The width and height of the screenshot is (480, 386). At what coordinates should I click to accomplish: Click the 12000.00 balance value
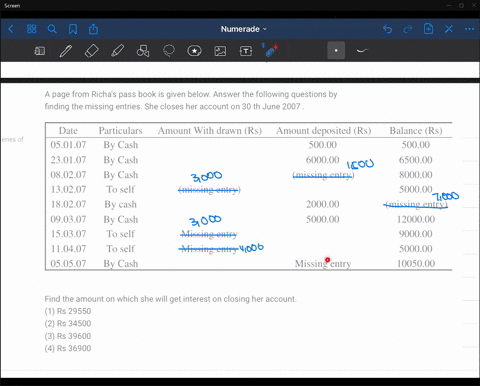(x=416, y=219)
